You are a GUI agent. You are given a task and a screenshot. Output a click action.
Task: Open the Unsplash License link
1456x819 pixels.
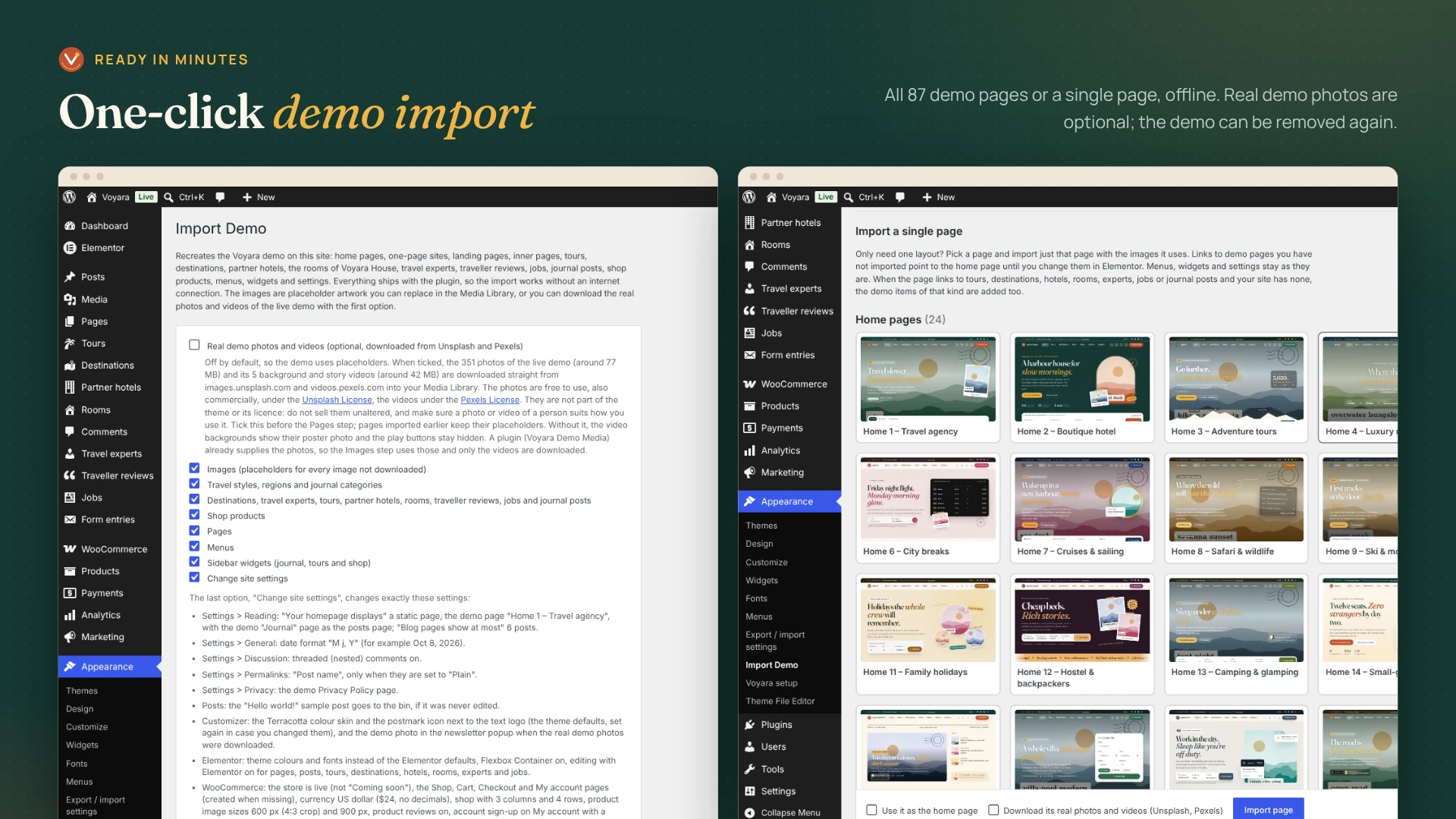[x=337, y=400]
